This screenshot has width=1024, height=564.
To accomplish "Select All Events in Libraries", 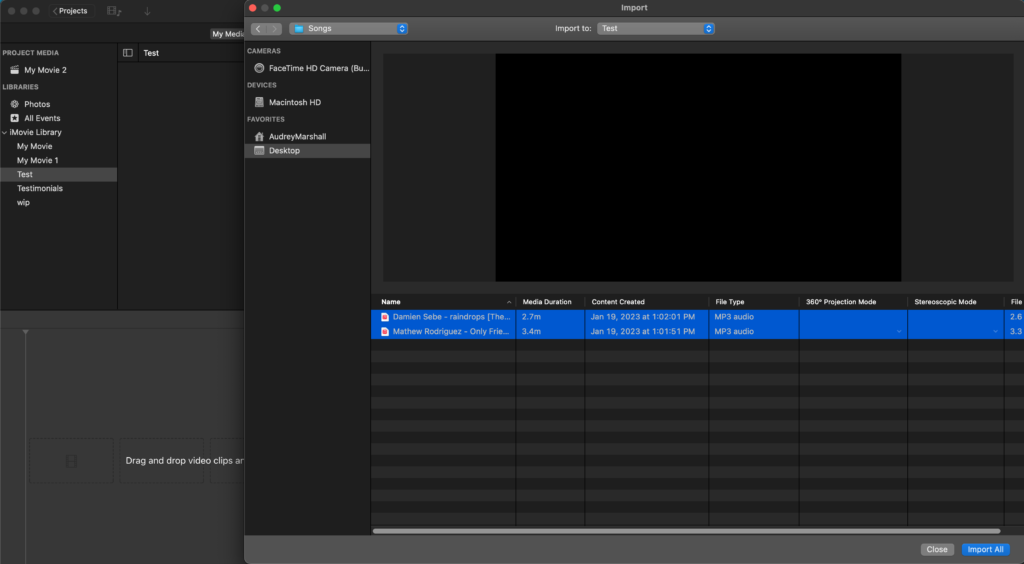I will pyautogui.click(x=42, y=118).
